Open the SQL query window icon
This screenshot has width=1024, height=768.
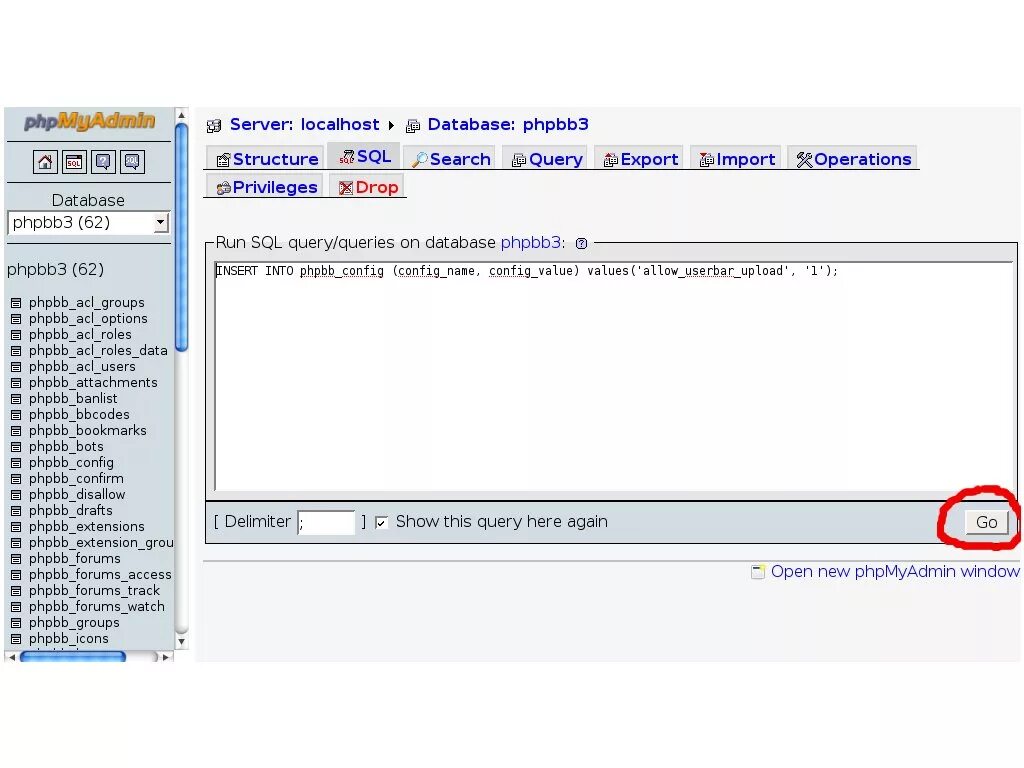tap(74, 161)
